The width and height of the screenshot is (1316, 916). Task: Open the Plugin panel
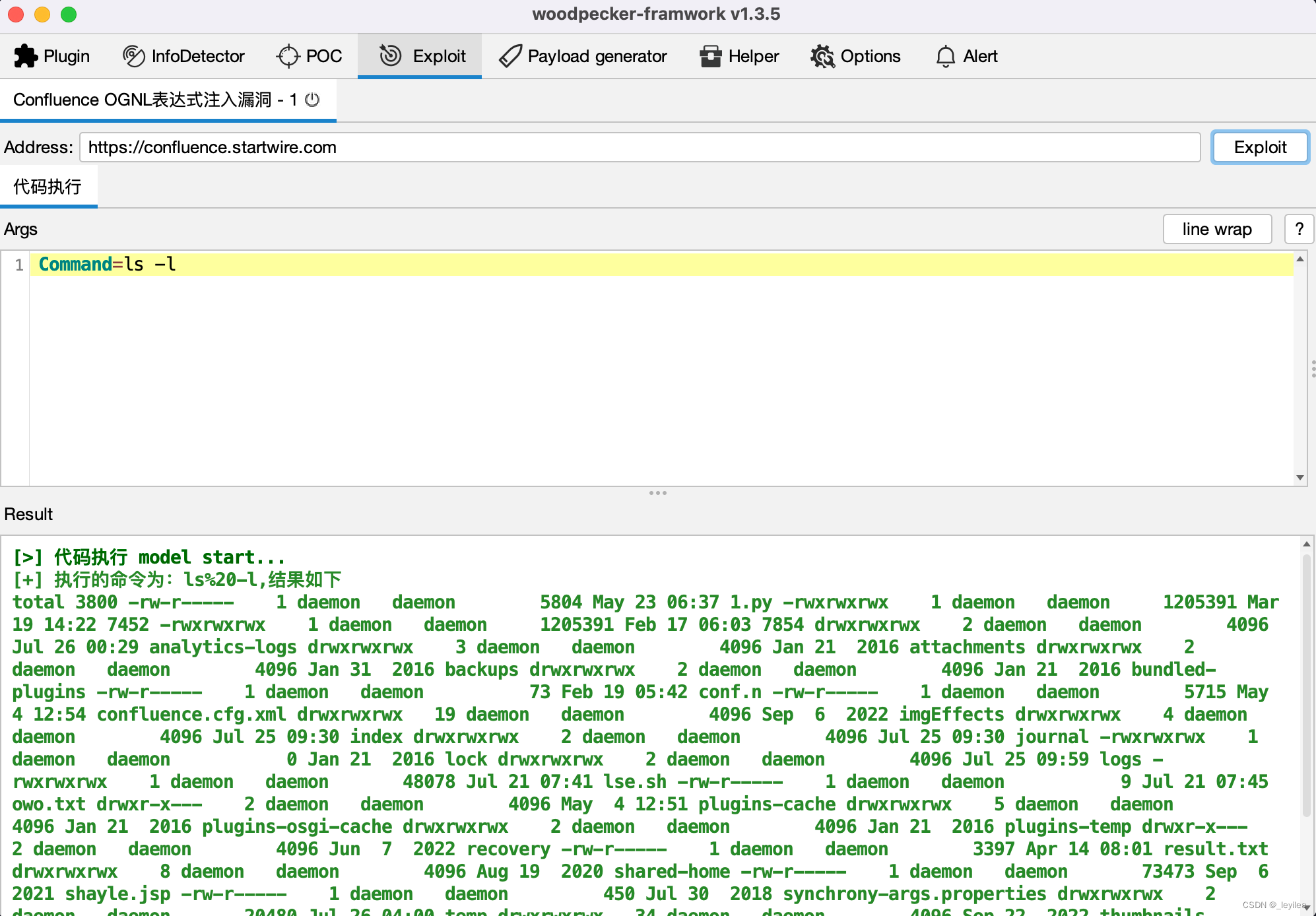53,56
